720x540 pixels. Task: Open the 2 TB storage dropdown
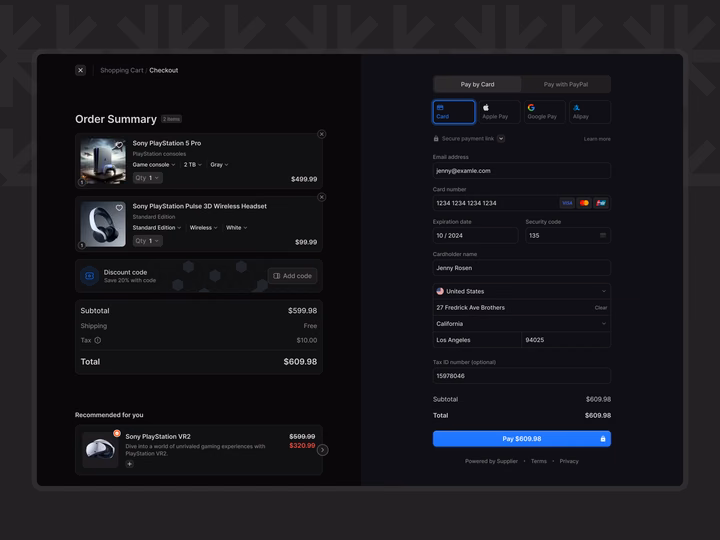click(x=193, y=165)
